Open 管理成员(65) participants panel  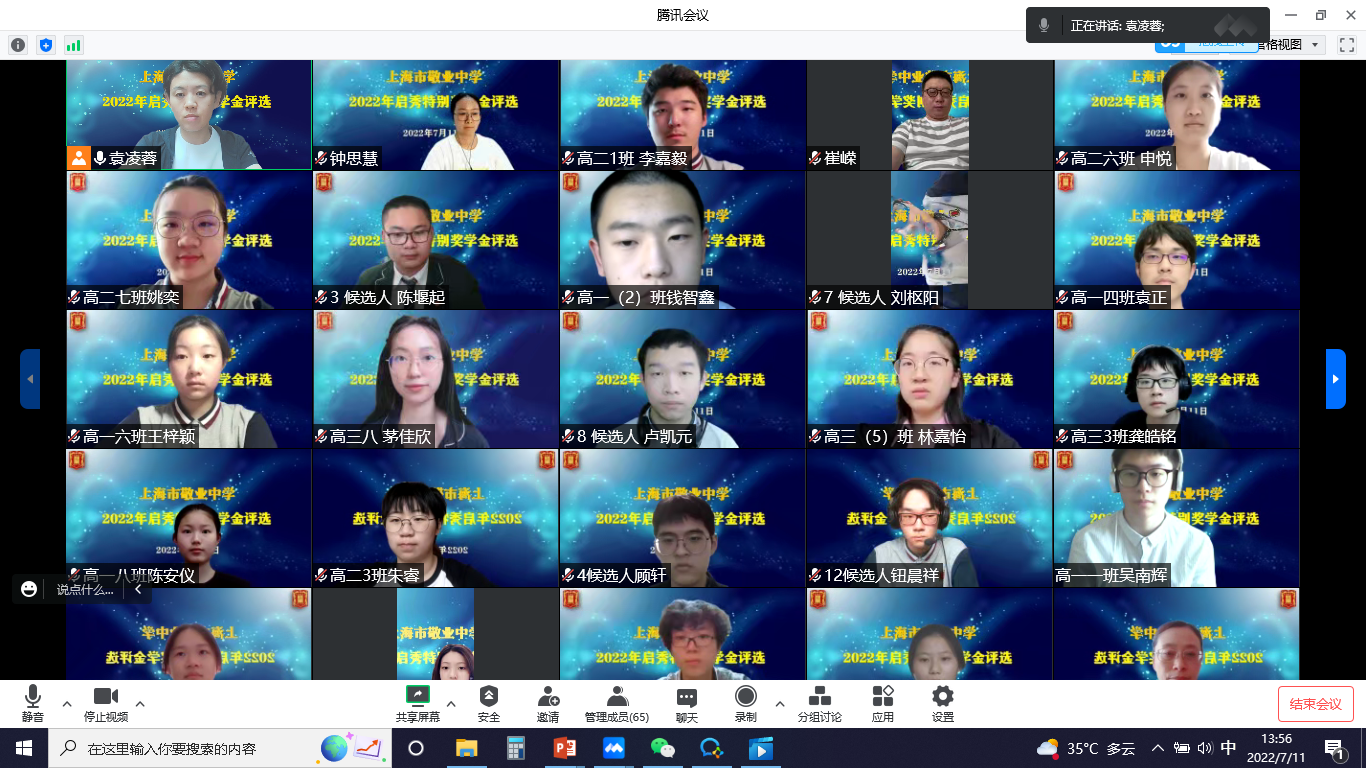pyautogui.click(x=617, y=697)
